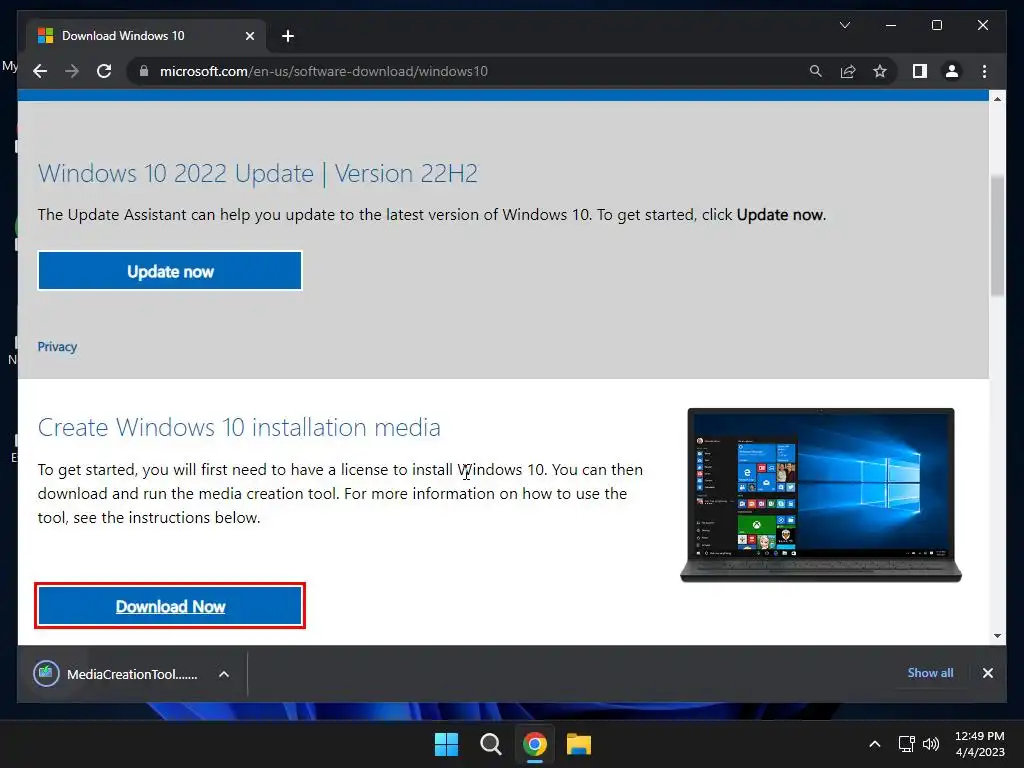Click the Chrome taskbar icon
Viewport: 1024px width, 768px height.
(x=535, y=744)
